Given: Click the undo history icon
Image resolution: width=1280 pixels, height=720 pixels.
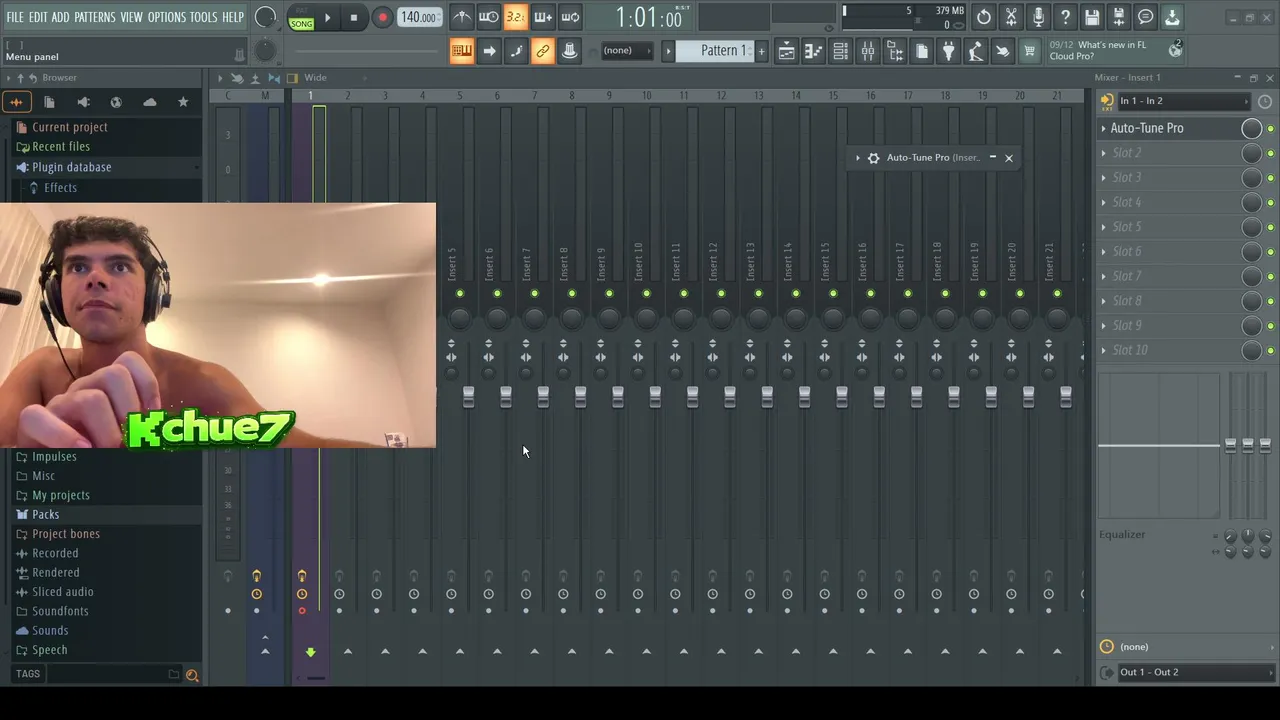Looking at the screenshot, I should 984,17.
